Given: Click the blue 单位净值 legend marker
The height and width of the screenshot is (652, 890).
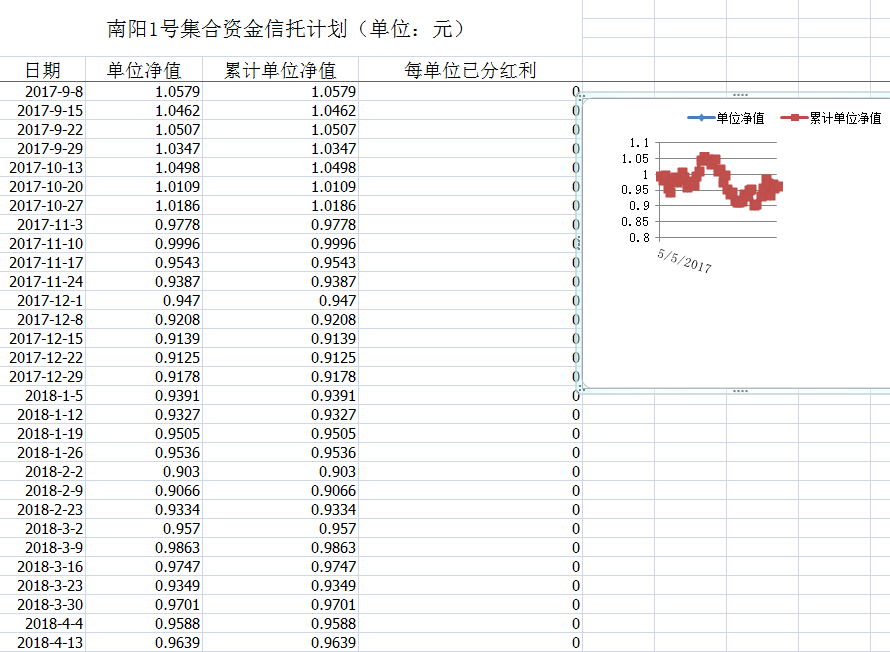Looking at the screenshot, I should [699, 119].
